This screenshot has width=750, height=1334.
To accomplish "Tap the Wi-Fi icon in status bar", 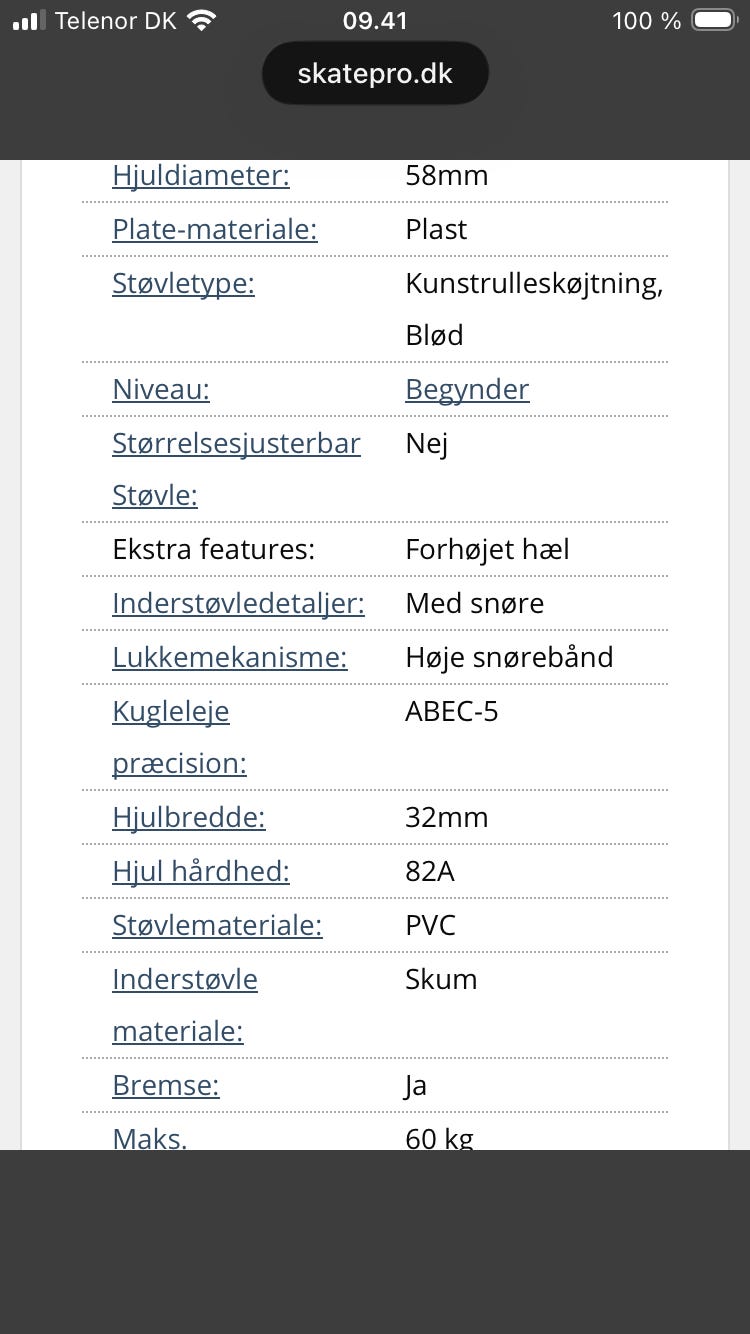I will 202,21.
